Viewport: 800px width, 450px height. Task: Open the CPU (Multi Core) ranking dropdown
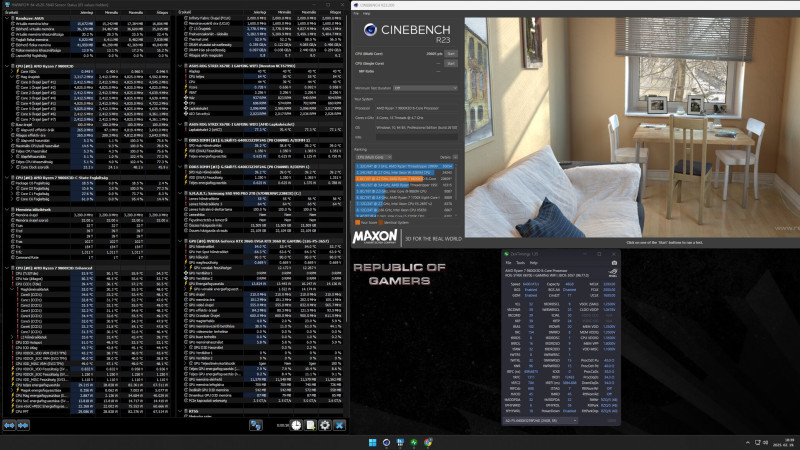[x=373, y=157]
